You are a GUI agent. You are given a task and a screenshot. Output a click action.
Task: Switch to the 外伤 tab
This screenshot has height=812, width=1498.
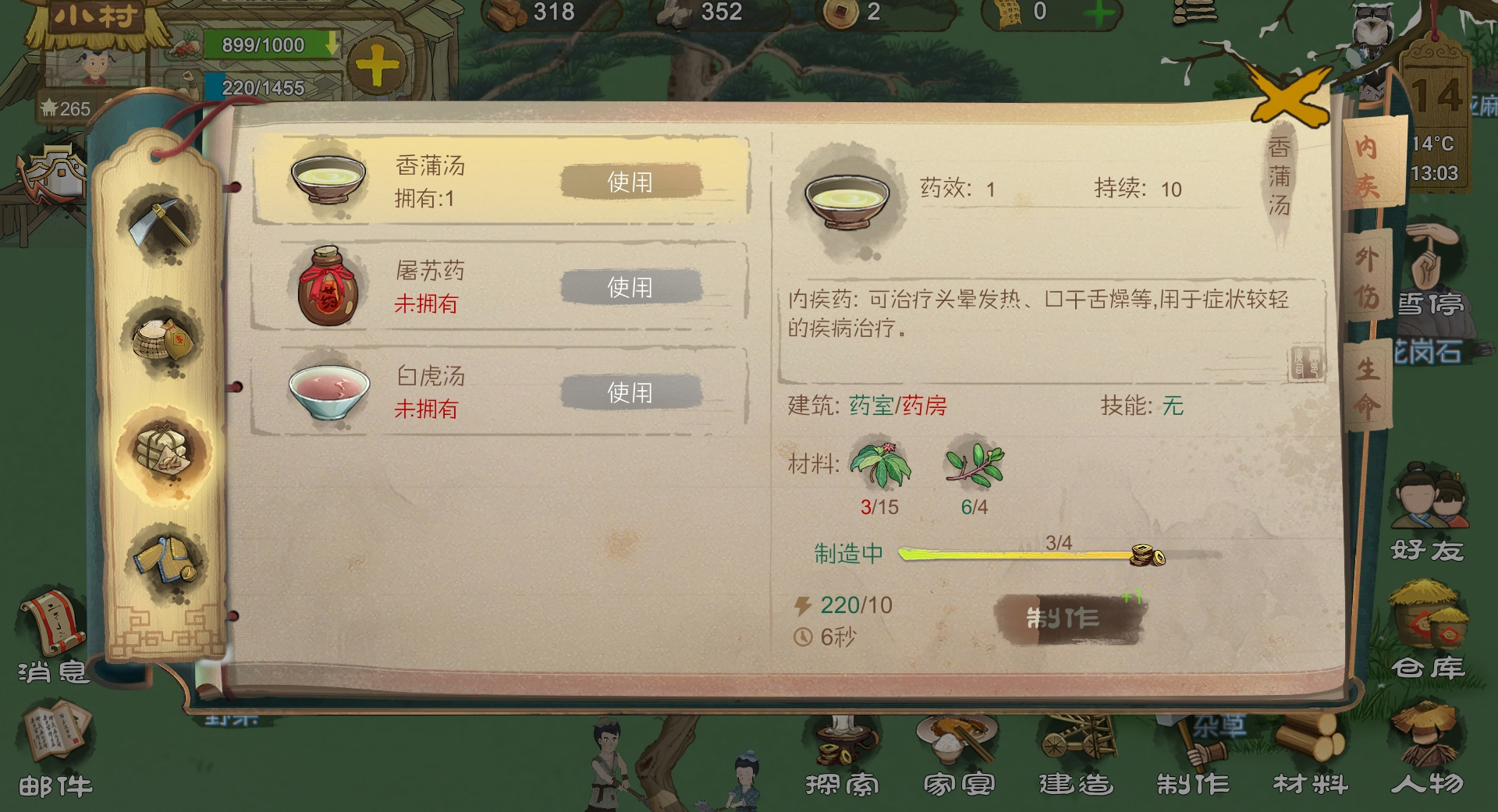1367,277
